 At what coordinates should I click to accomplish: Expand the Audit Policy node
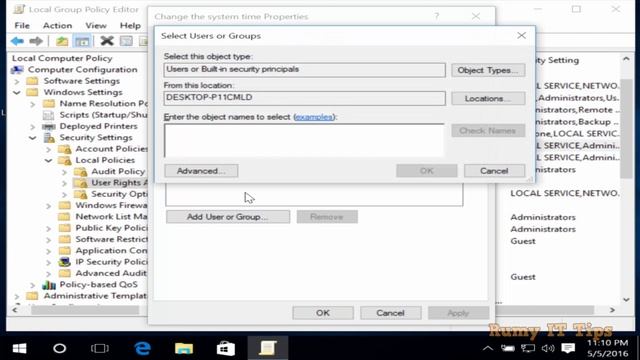64,172
